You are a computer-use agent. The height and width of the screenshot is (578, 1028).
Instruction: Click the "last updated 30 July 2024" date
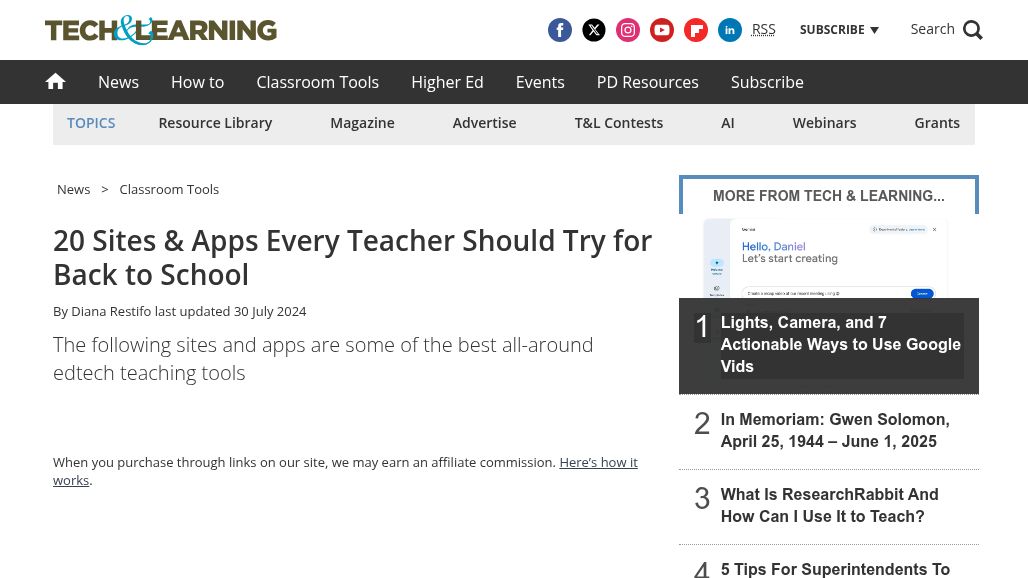click(x=230, y=311)
